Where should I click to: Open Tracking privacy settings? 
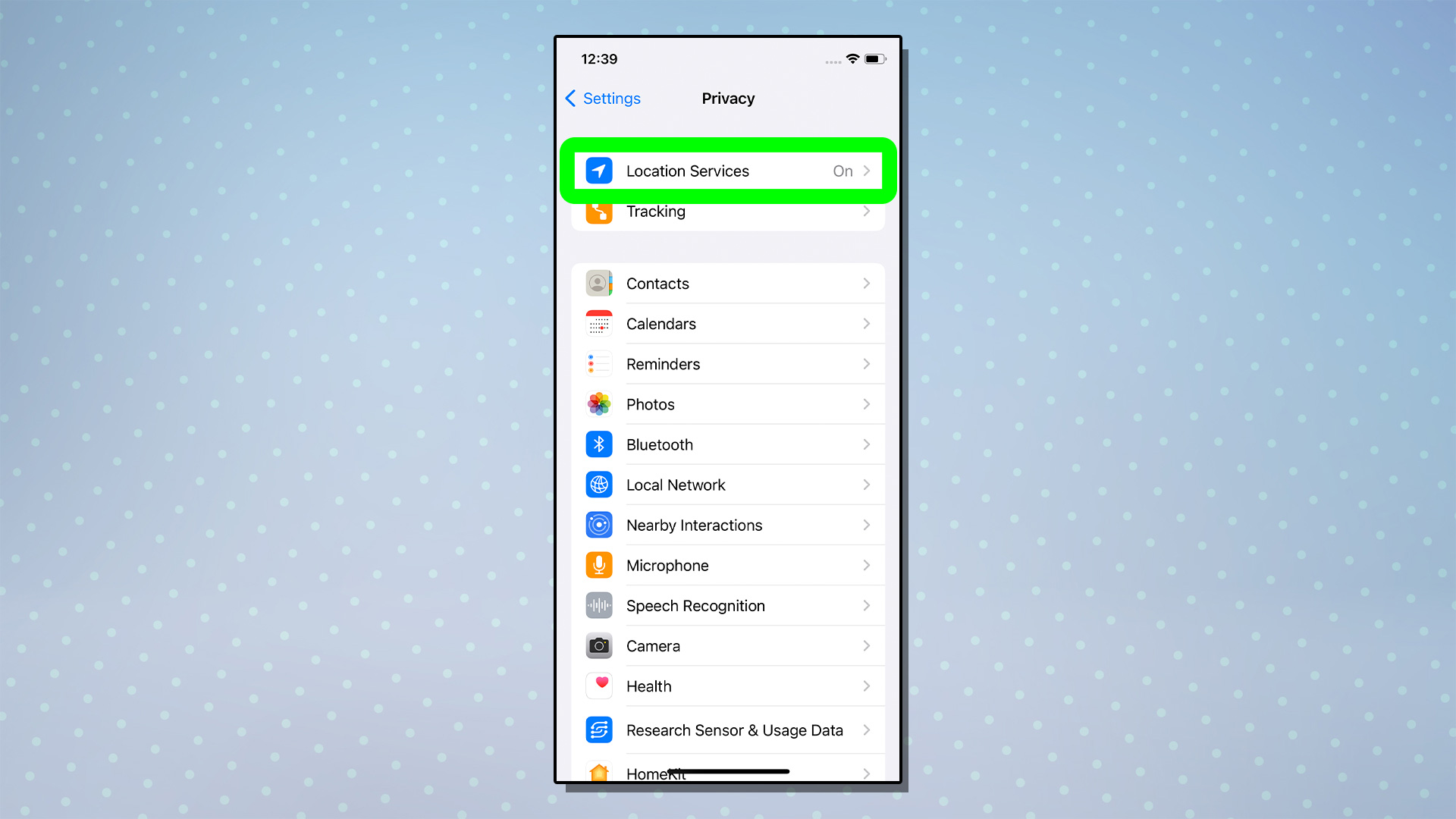coord(728,211)
